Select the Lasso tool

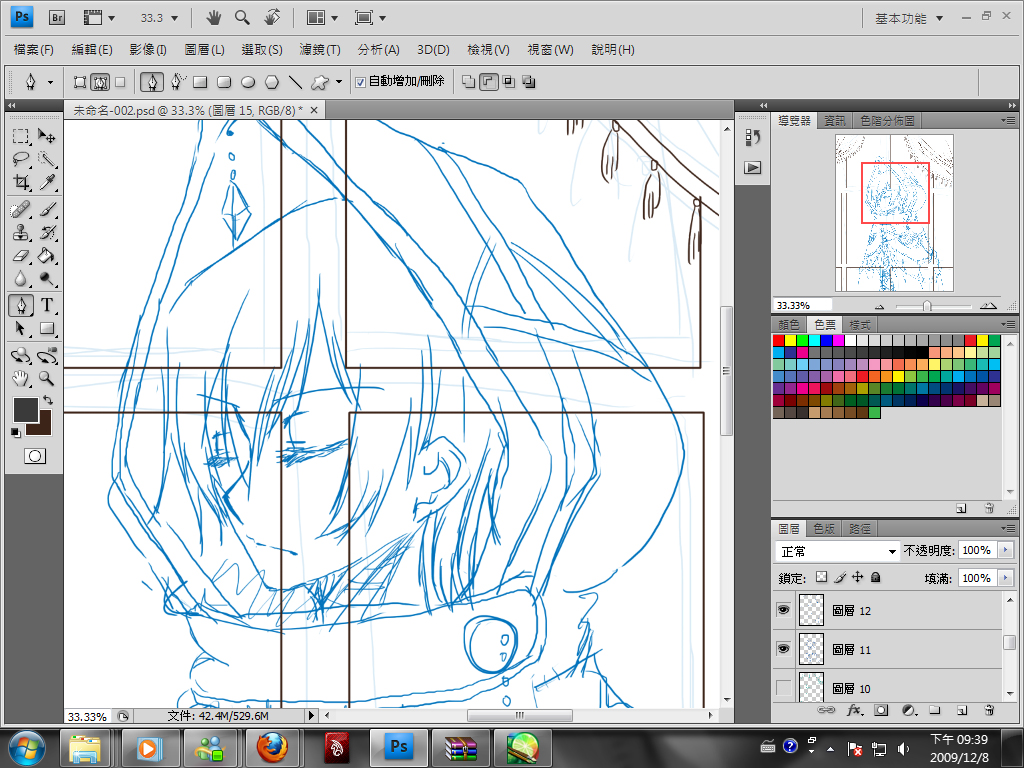pos(21,159)
